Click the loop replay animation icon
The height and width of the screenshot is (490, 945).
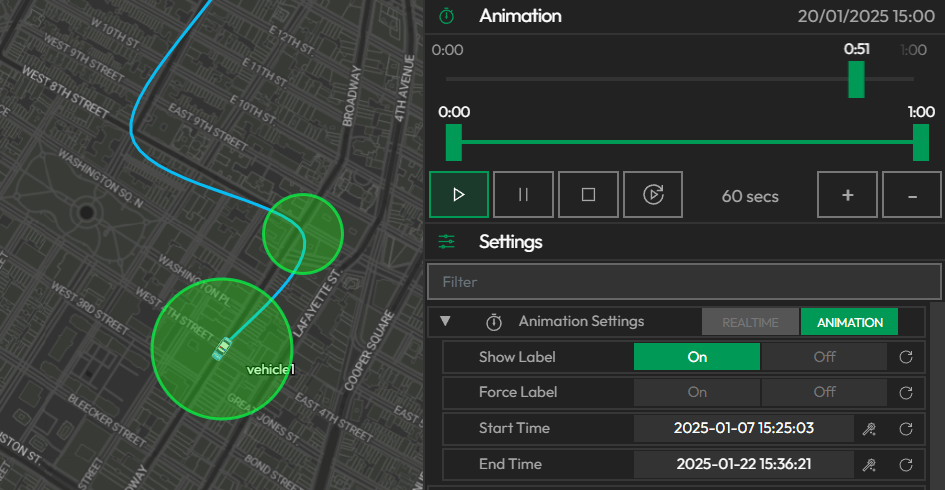pos(653,195)
